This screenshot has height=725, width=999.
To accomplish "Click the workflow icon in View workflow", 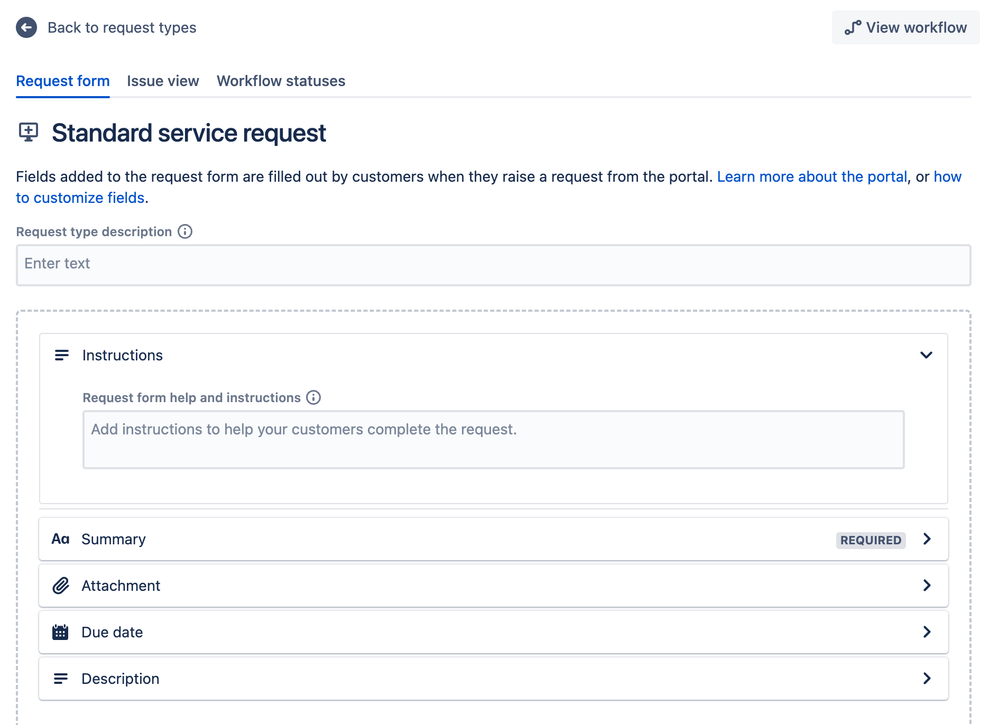I will point(852,27).
